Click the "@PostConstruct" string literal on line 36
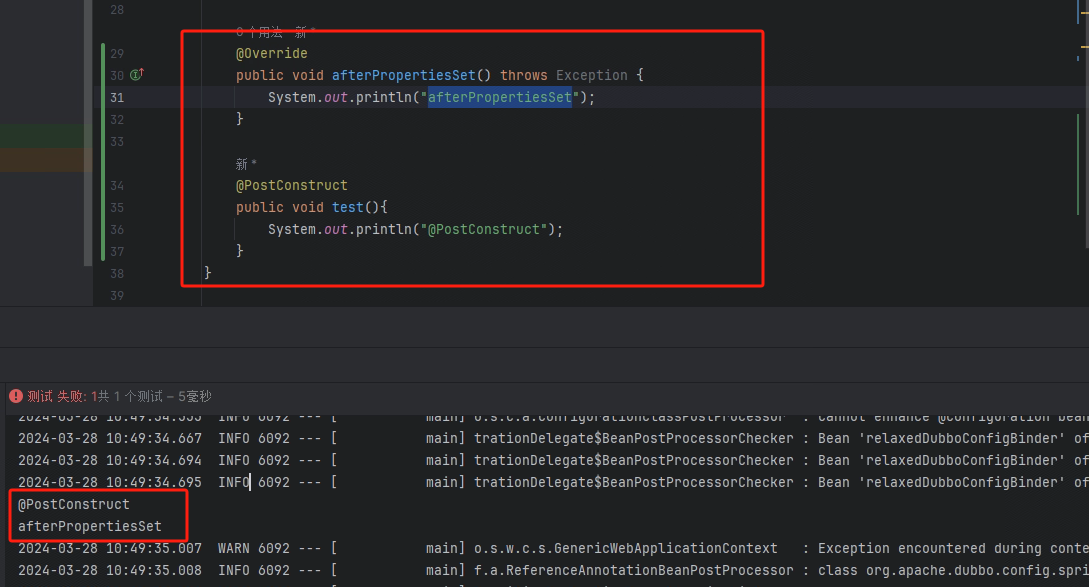 pyautogui.click(x=485, y=229)
